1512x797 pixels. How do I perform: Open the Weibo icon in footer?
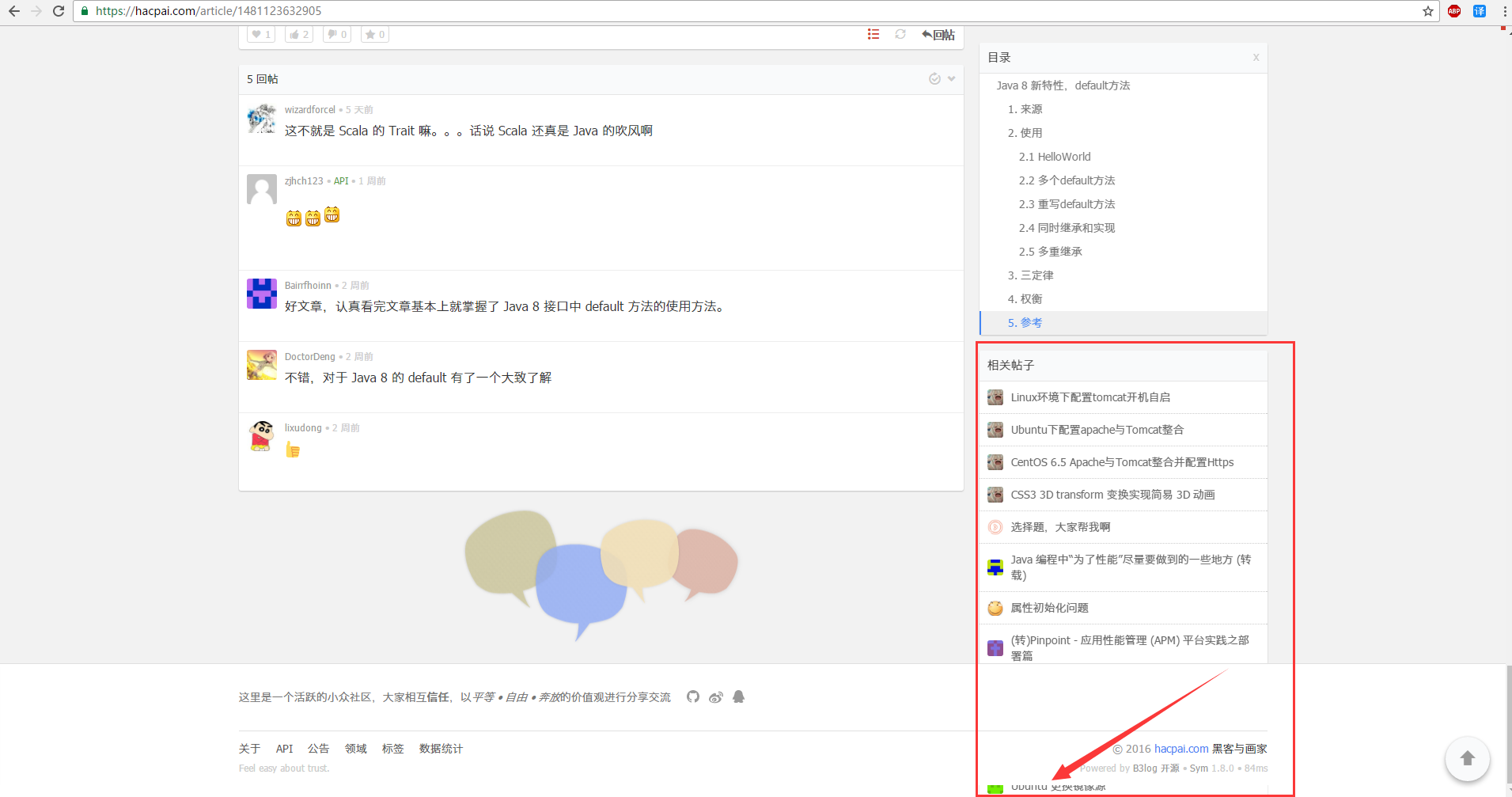[716, 696]
